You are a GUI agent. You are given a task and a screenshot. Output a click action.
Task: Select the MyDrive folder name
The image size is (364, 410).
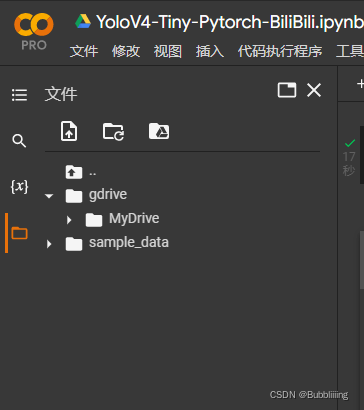(x=134, y=218)
